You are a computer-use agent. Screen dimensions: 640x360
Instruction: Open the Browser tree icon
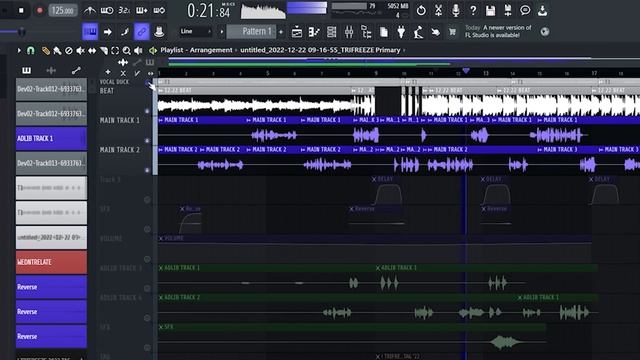tap(366, 31)
